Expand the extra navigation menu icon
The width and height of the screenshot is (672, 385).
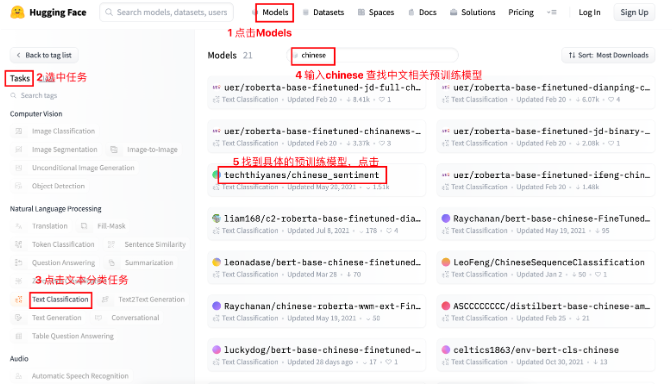point(552,12)
